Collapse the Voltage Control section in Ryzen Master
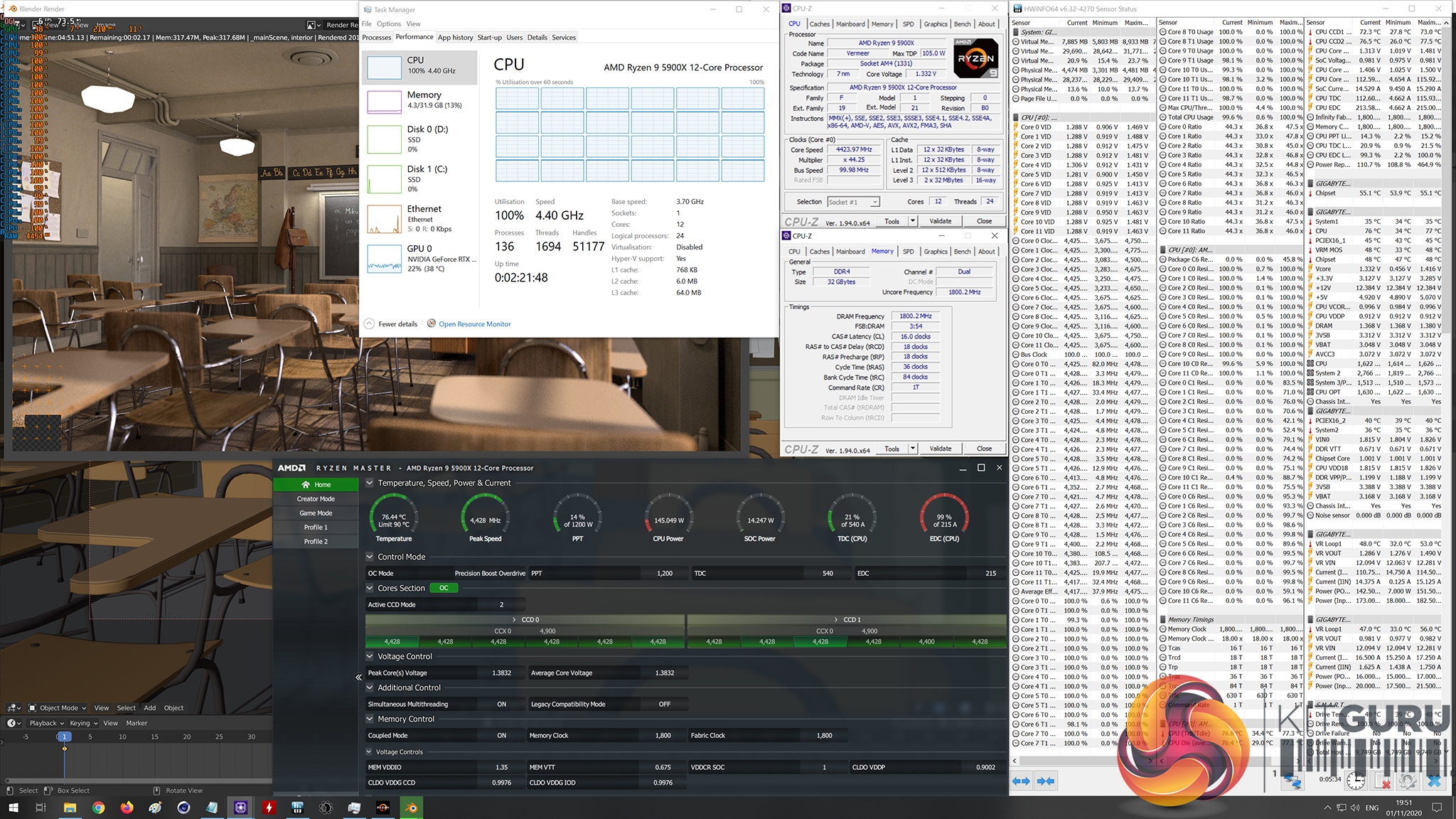1456x819 pixels. [370, 656]
